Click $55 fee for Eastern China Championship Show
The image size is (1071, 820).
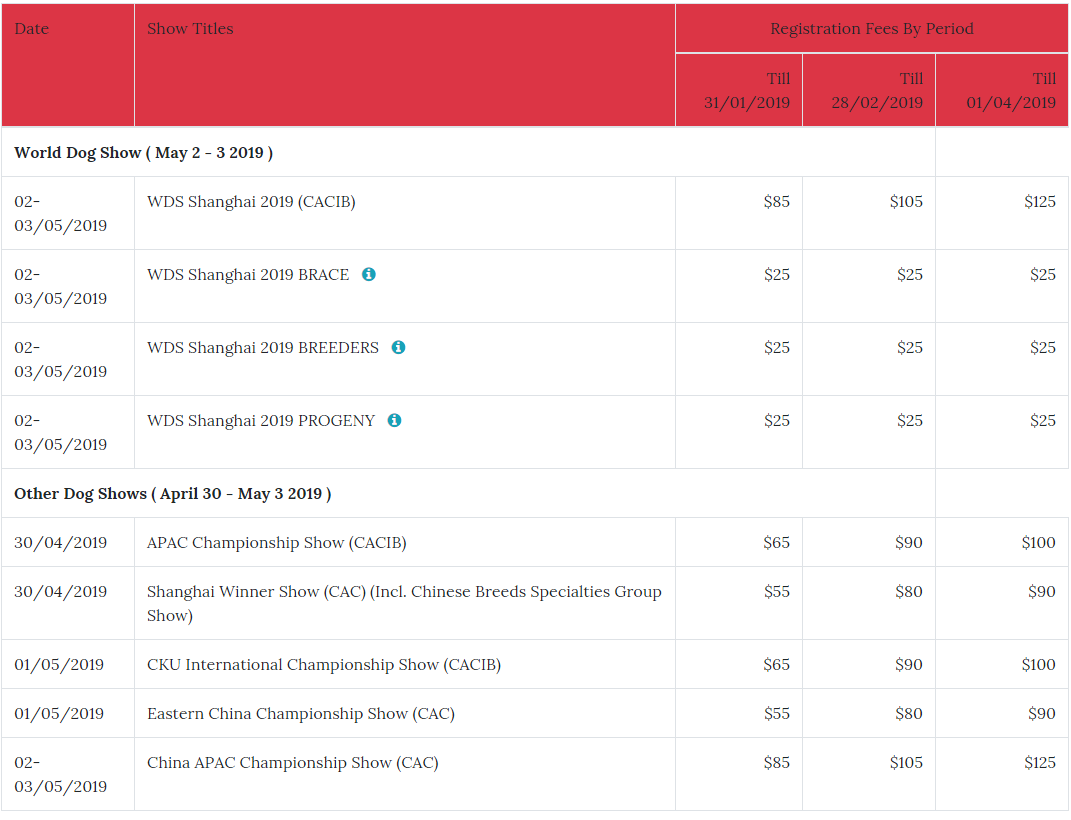(776, 714)
